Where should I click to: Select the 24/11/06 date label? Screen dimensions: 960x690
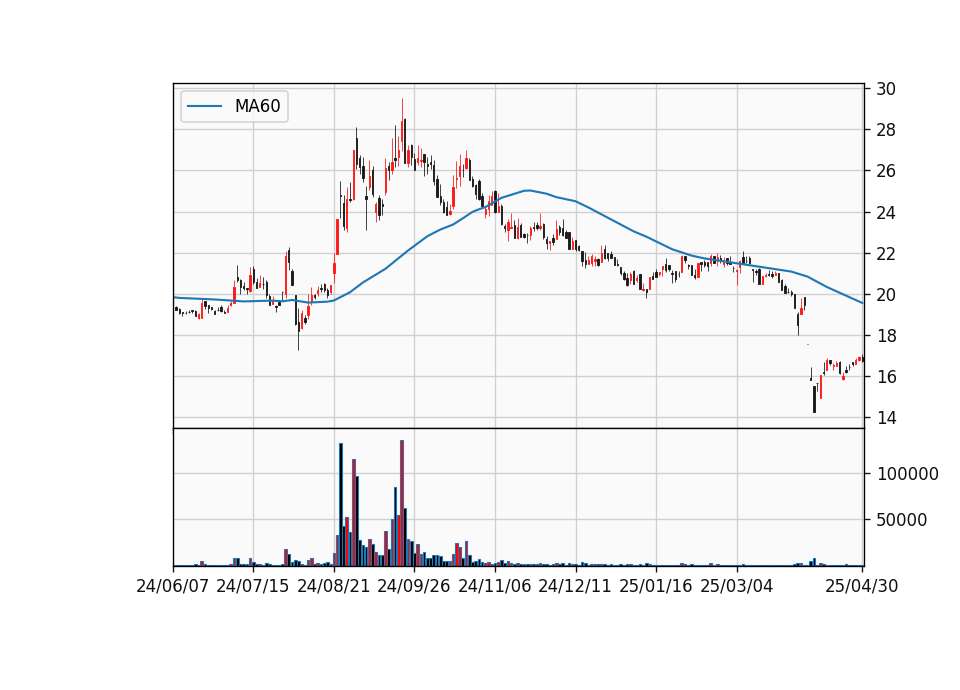tap(495, 586)
